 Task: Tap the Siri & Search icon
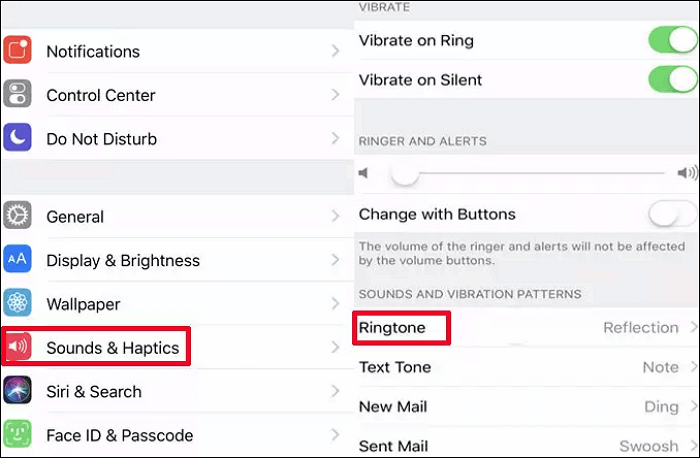(17, 392)
